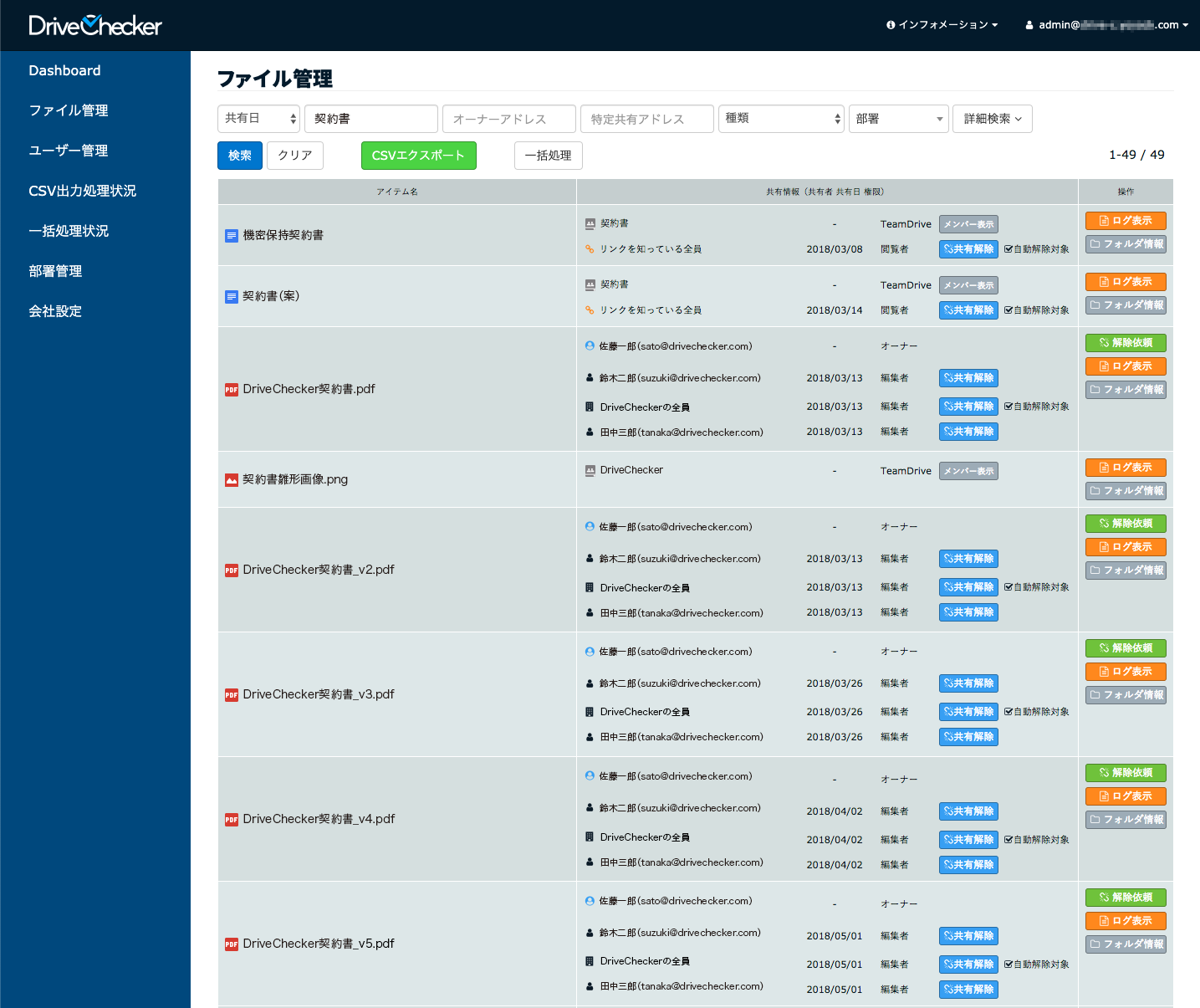This screenshot has width=1200, height=1008.
Task: Open the インフォメーション dropdown menu
Action: [x=942, y=25]
